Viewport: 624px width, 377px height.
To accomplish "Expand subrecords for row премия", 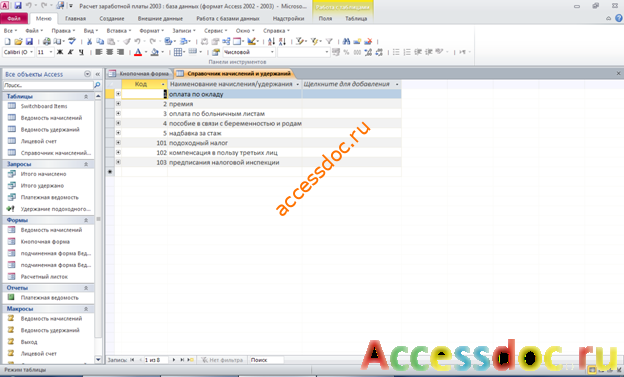I will pos(118,104).
